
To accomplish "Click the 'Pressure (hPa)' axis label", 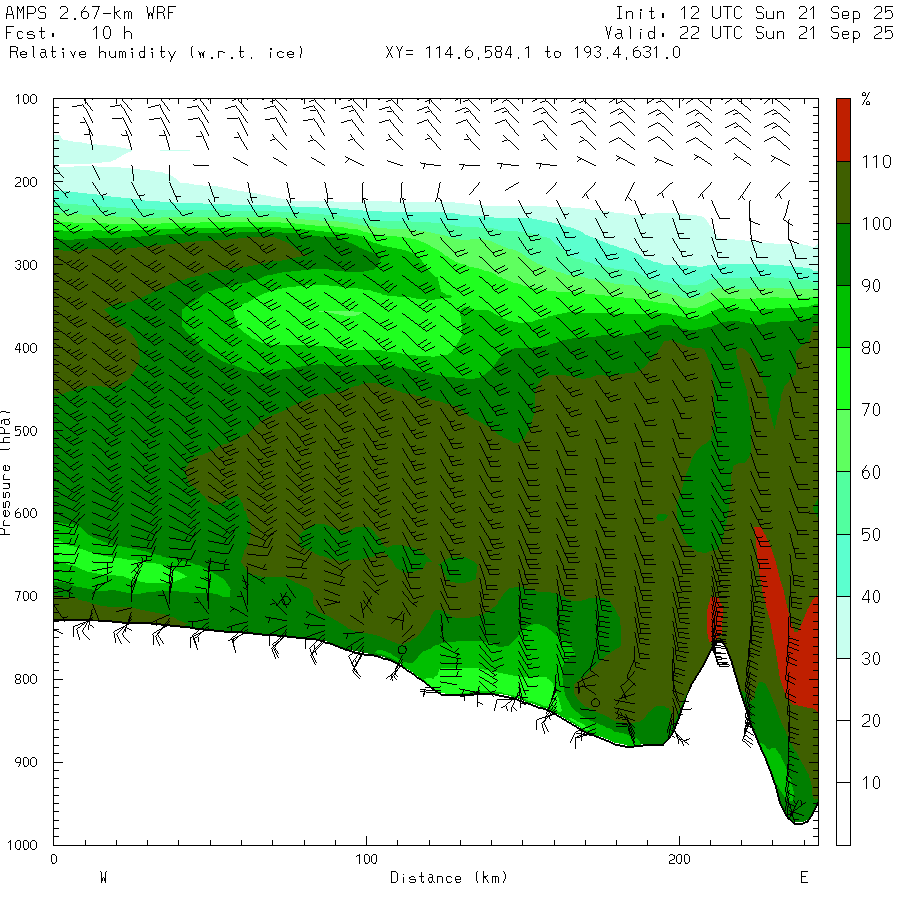I will [x=6, y=472].
